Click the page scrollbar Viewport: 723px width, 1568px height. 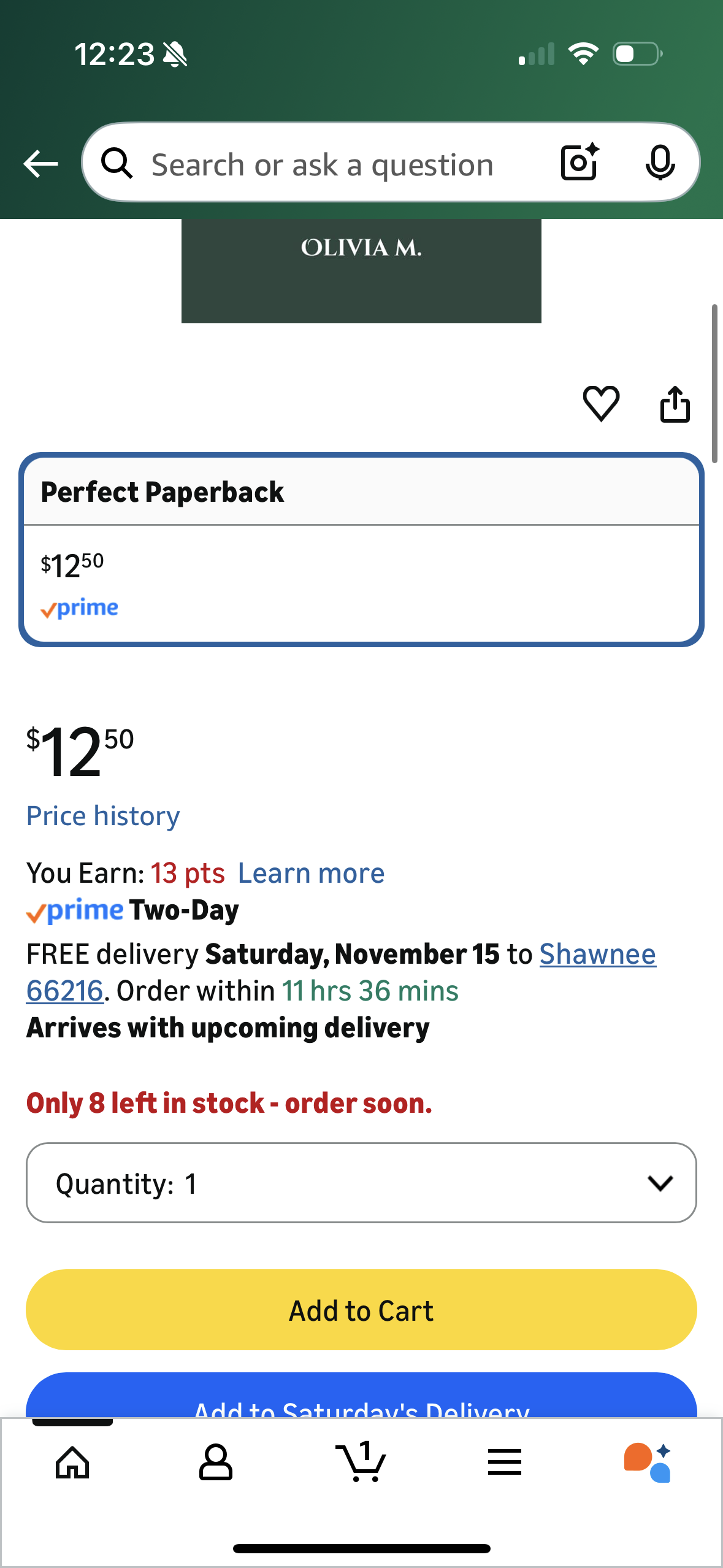click(x=714, y=383)
